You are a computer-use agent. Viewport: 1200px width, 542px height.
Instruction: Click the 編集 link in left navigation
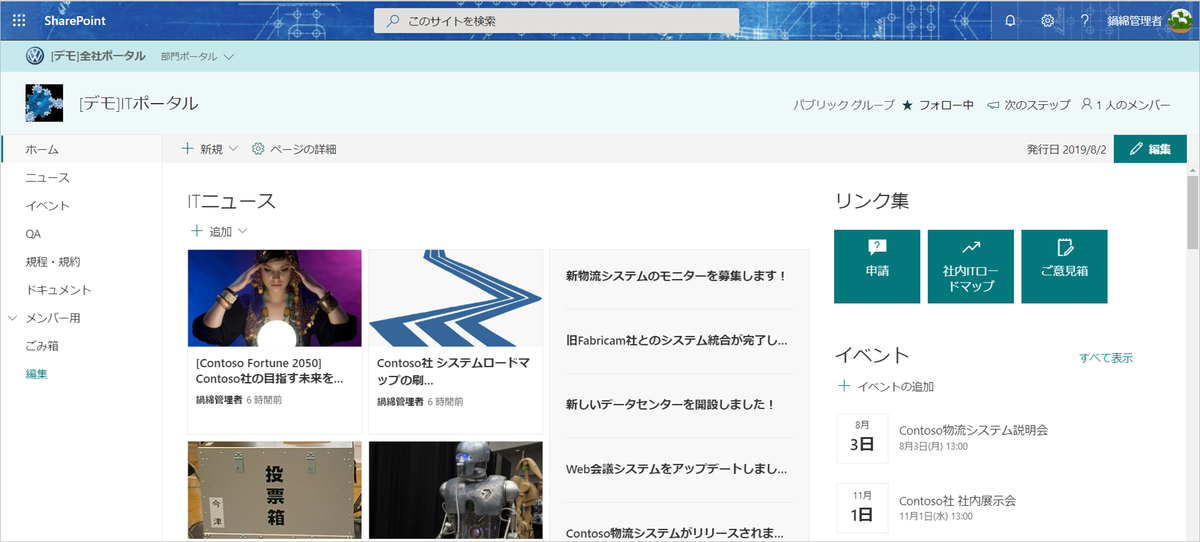coord(36,374)
